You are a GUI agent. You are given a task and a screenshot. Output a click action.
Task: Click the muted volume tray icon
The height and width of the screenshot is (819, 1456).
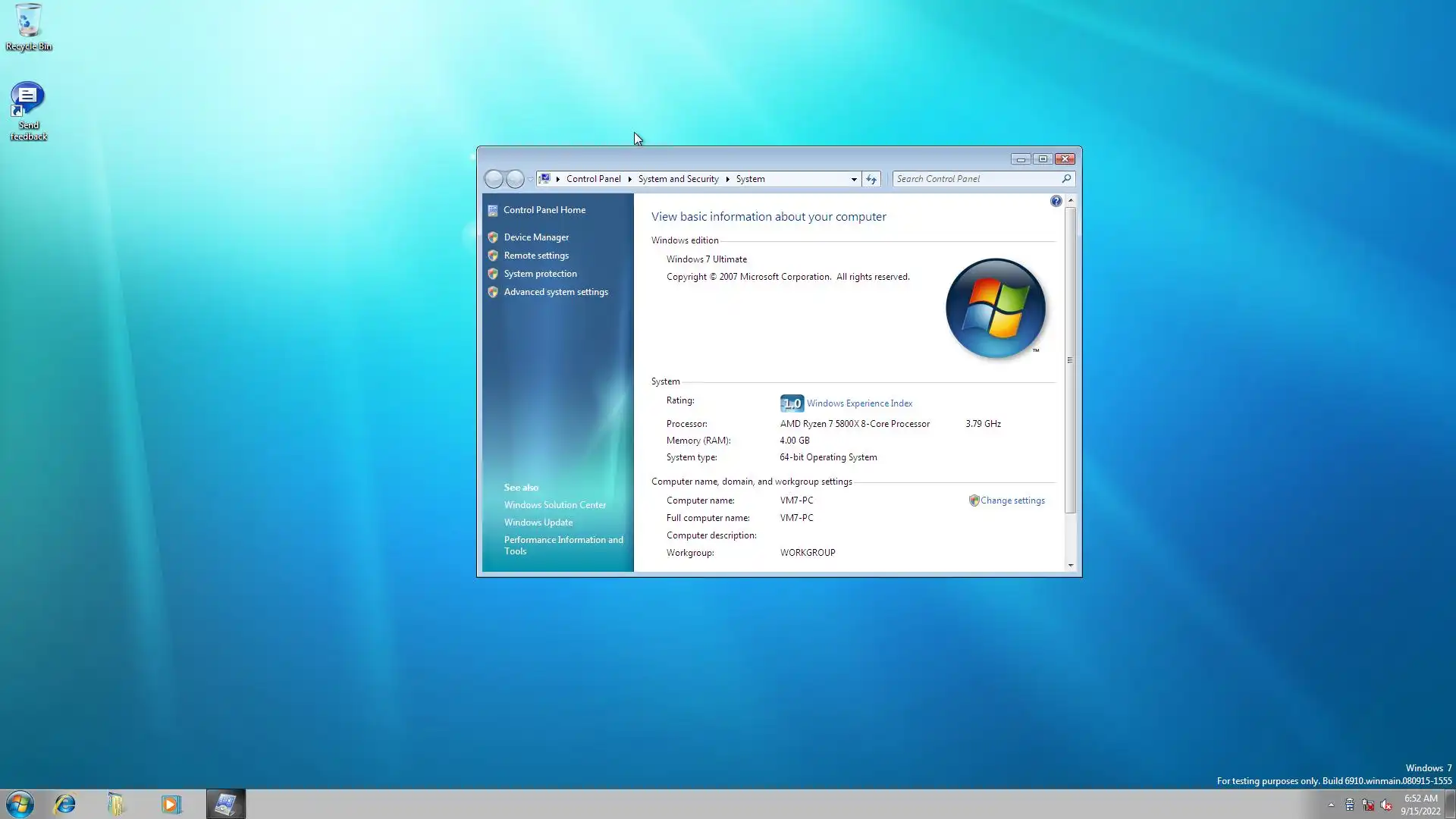point(1386,805)
